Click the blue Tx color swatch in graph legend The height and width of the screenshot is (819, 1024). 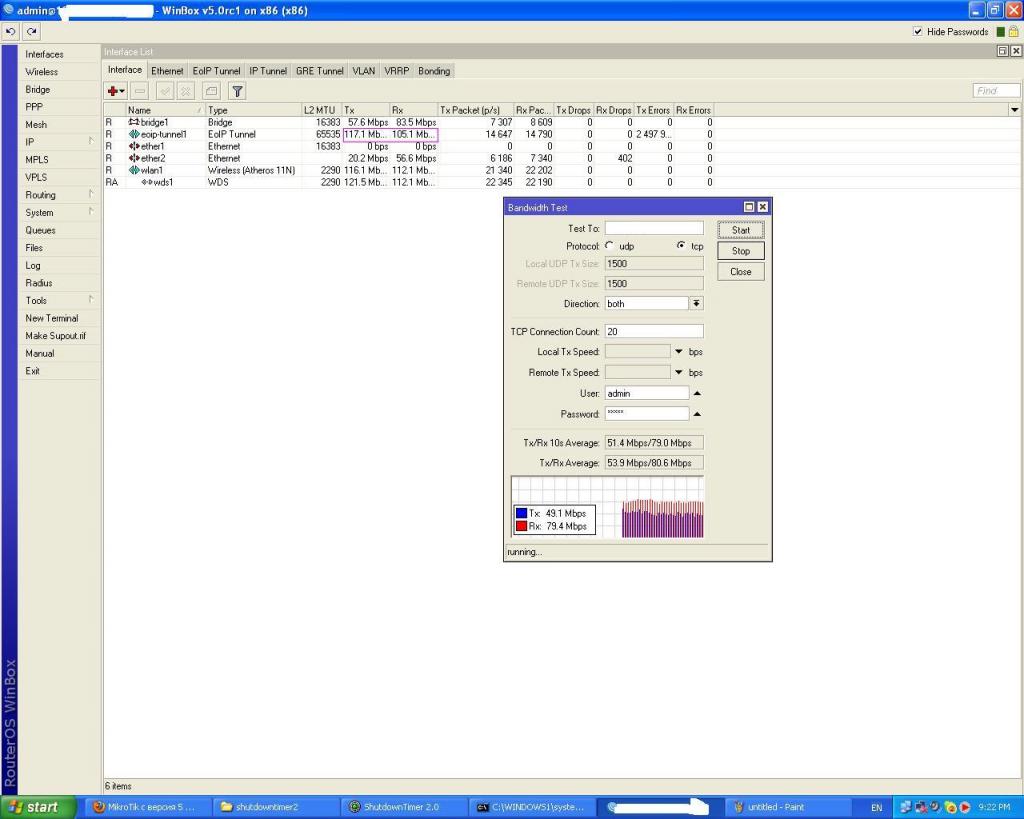click(521, 513)
